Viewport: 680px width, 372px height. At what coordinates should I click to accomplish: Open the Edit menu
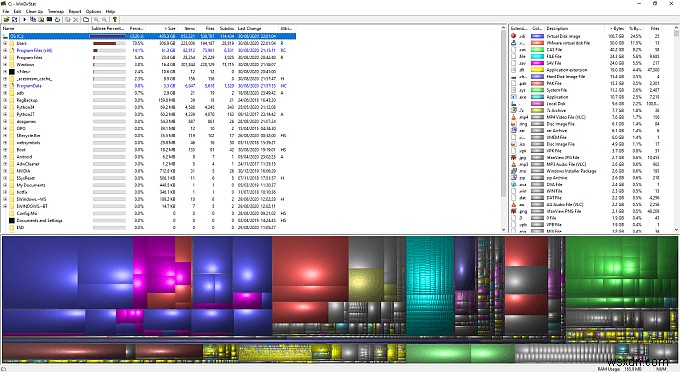pyautogui.click(x=17, y=11)
